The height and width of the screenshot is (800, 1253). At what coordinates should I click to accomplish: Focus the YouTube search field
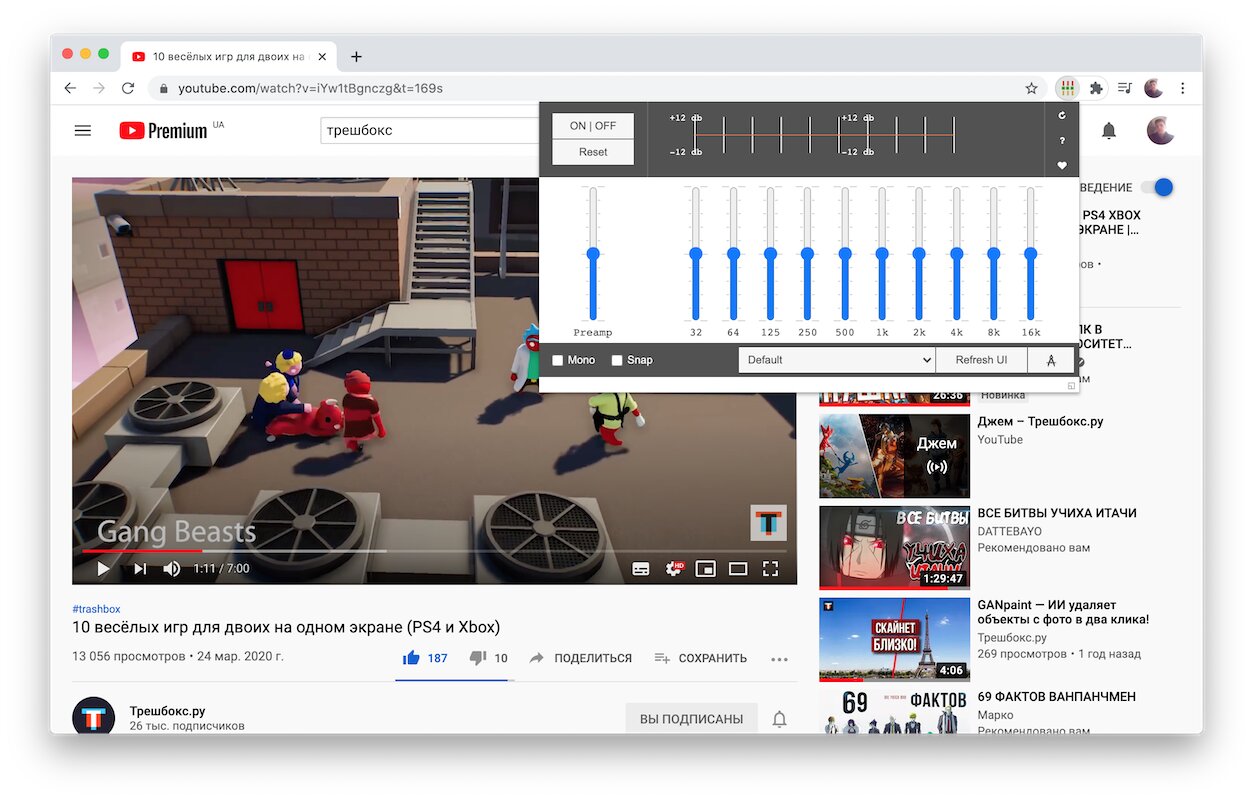coord(430,130)
